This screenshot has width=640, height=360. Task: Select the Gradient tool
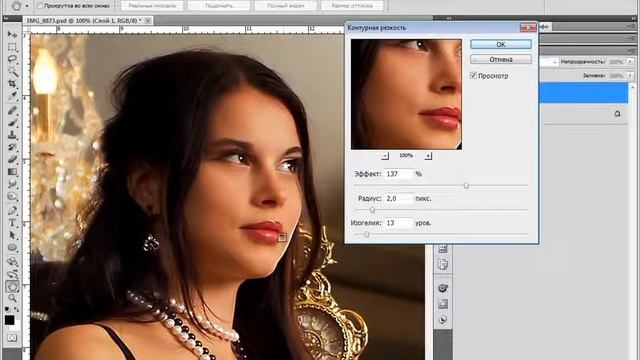point(12,172)
